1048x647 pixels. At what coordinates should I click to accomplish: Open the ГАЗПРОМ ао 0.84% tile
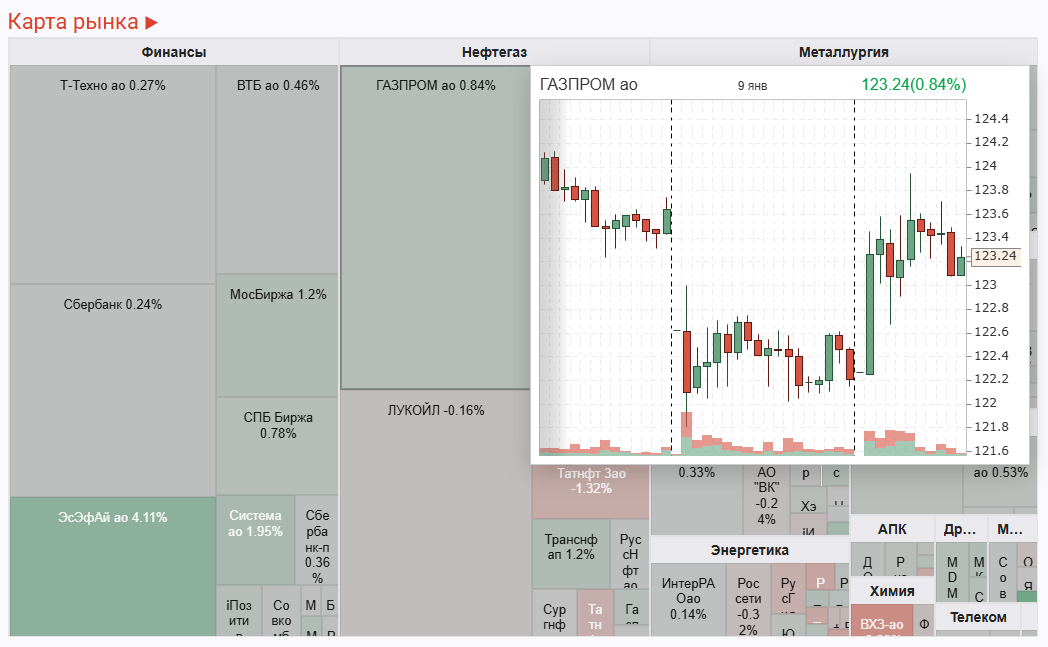436,227
